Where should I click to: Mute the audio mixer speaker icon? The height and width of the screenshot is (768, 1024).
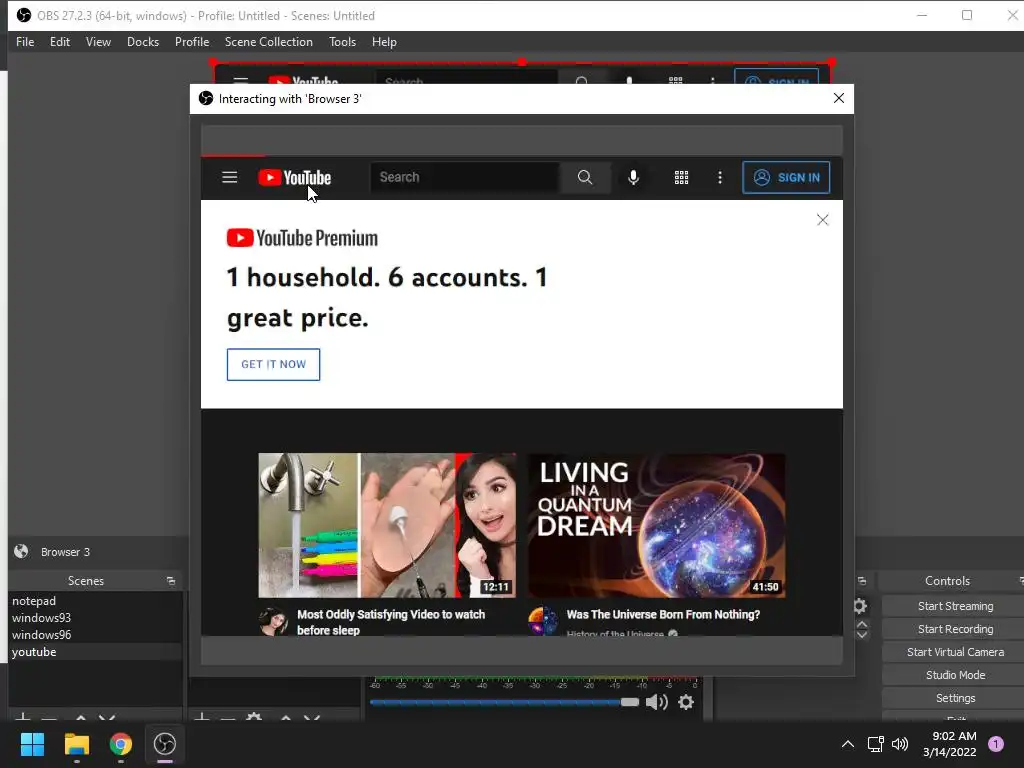coord(656,702)
